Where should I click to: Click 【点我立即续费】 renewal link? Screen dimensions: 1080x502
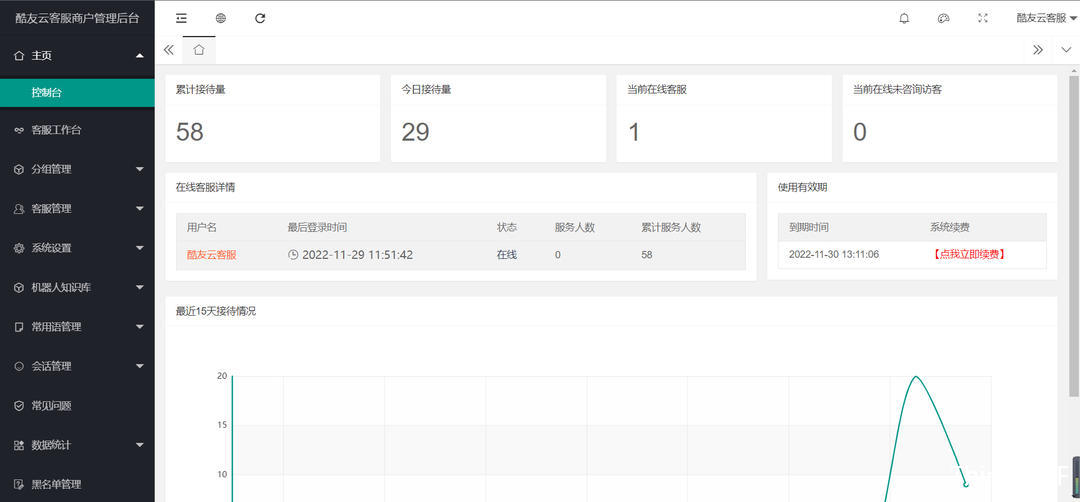(968, 255)
